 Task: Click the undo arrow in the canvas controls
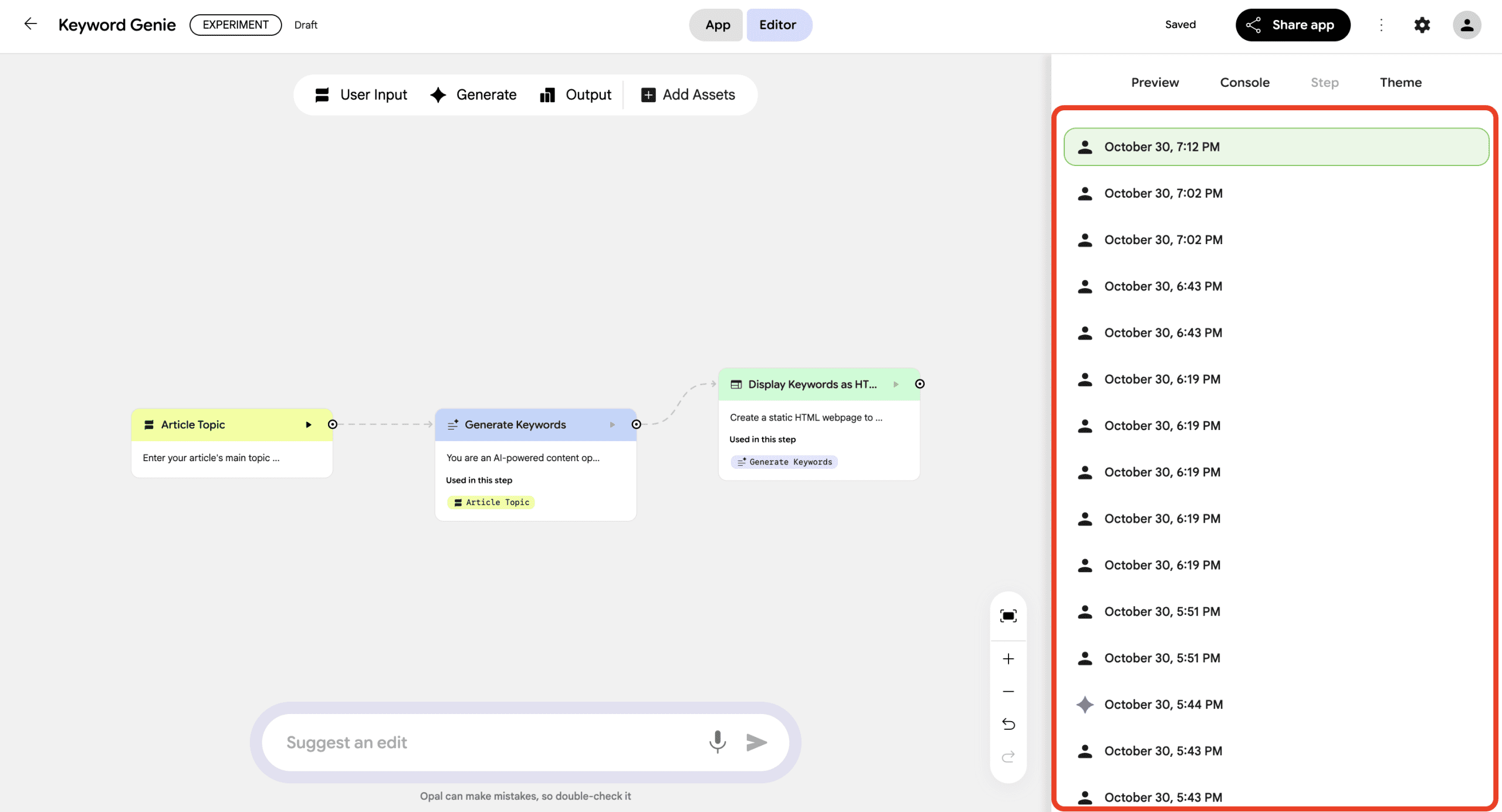pyautogui.click(x=1008, y=724)
